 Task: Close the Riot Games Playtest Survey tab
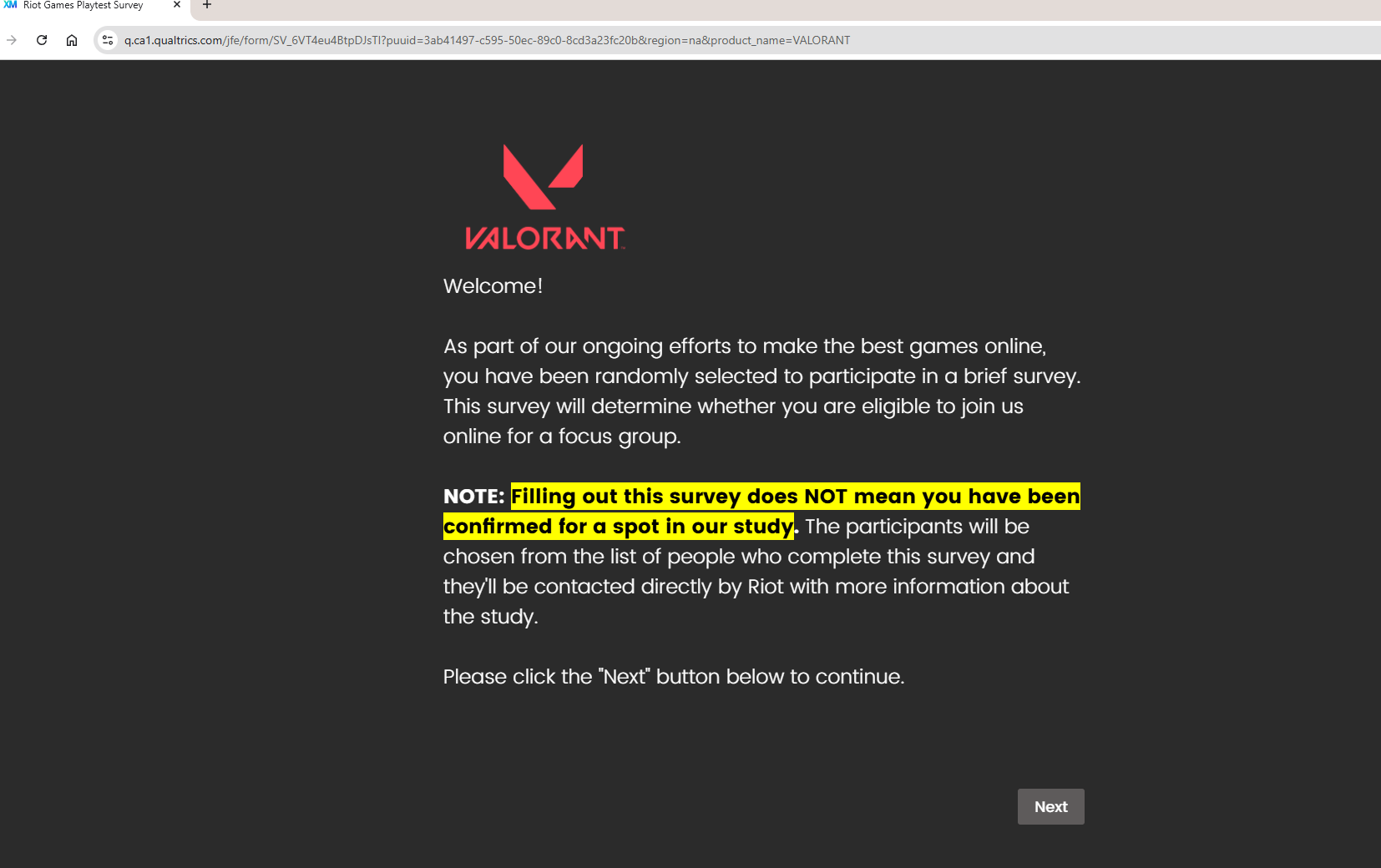[177, 5]
